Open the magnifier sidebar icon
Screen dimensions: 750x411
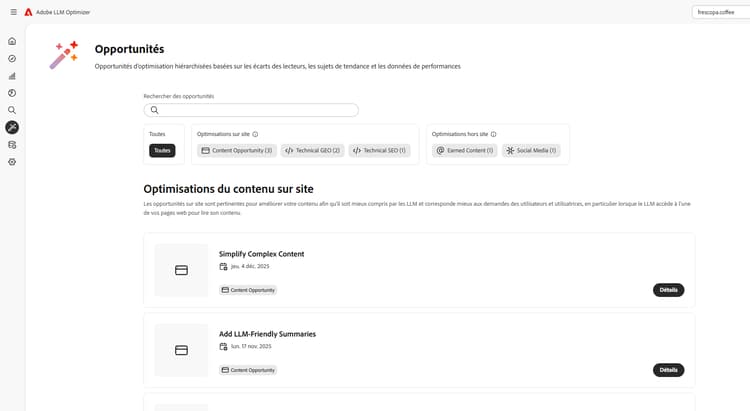click(12, 110)
